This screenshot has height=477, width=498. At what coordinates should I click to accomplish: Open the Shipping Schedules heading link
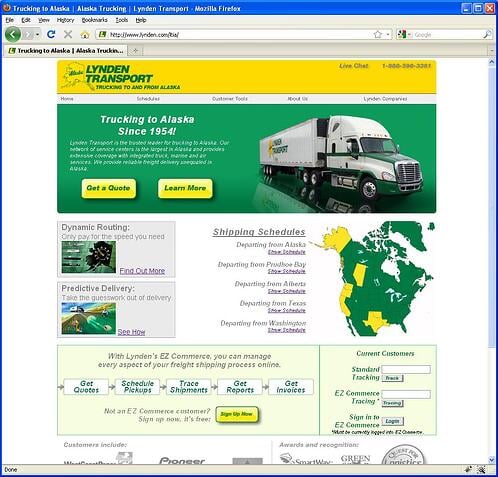click(x=259, y=232)
